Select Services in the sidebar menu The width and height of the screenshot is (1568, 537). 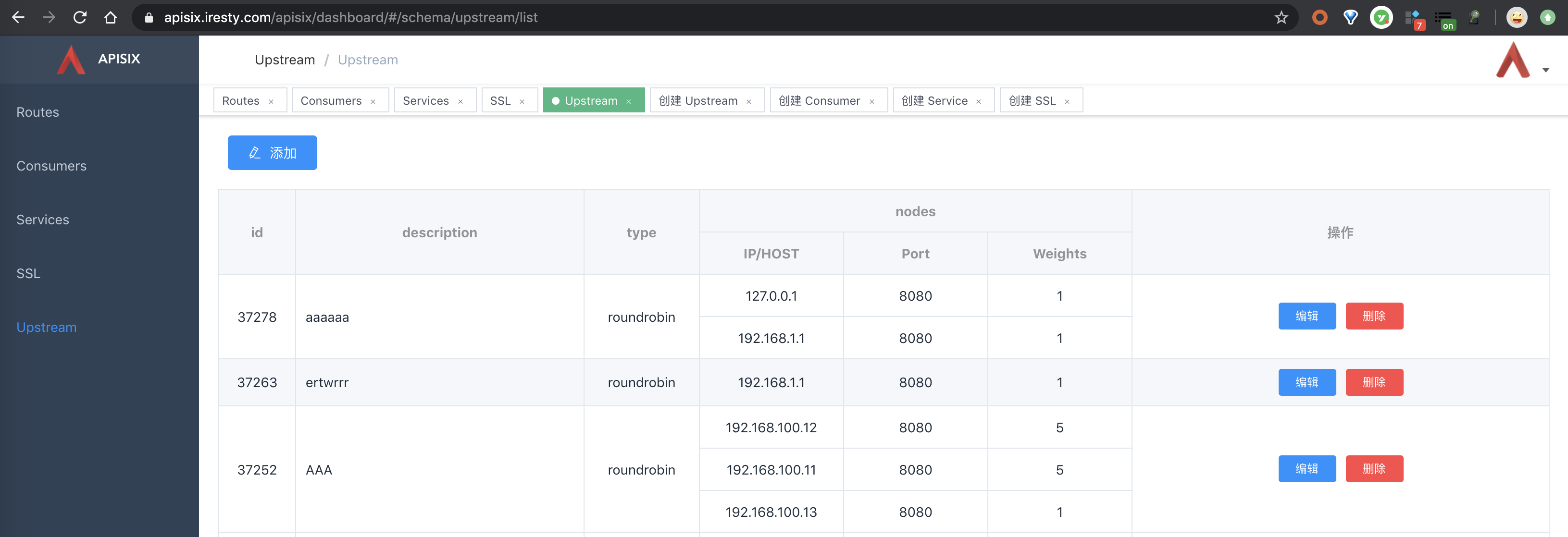(x=43, y=220)
